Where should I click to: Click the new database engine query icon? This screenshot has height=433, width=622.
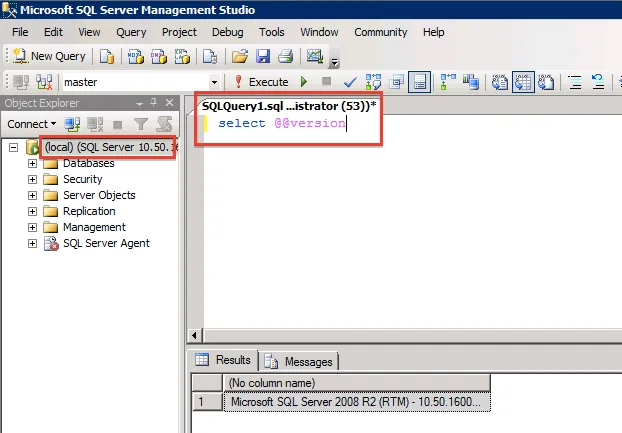tap(107, 56)
